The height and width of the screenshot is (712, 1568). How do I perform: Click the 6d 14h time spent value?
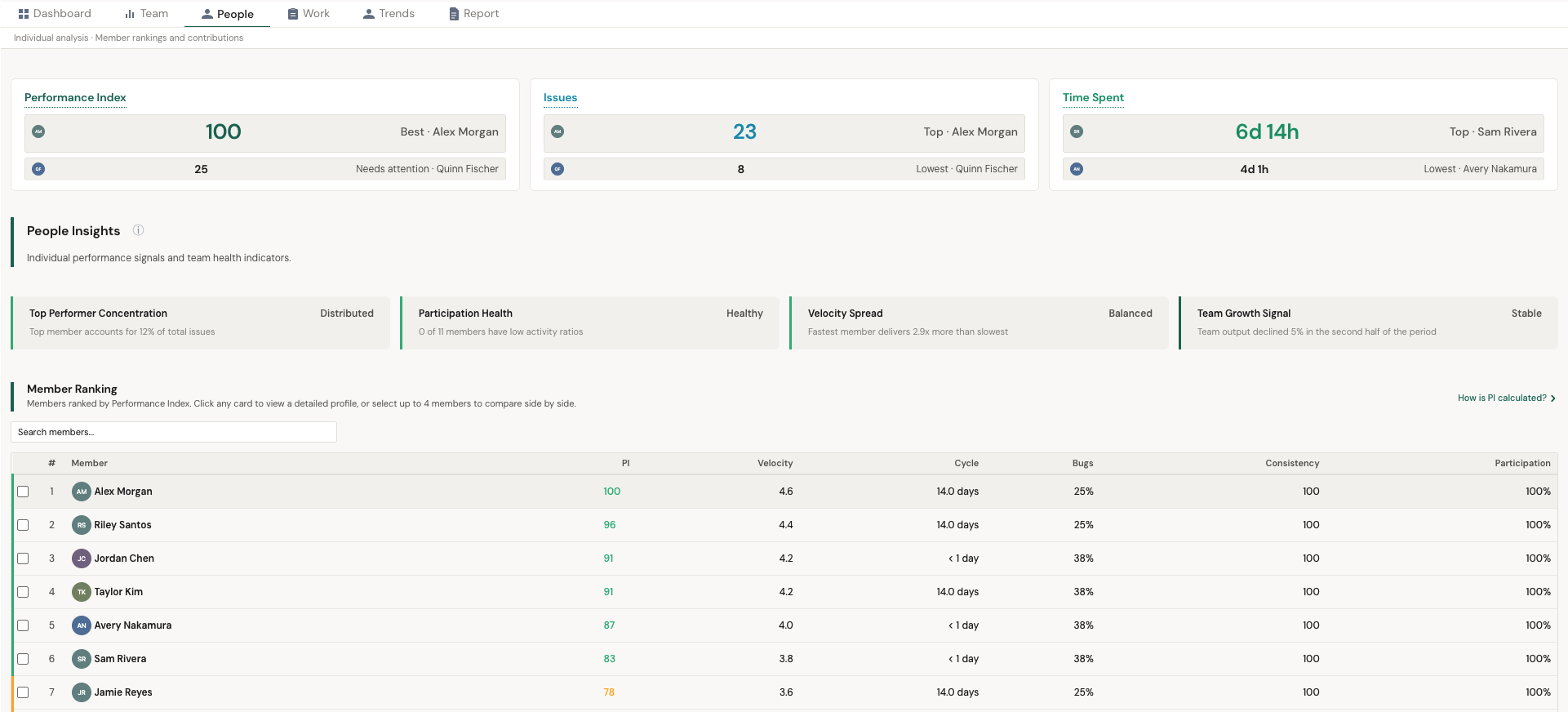pyautogui.click(x=1267, y=131)
